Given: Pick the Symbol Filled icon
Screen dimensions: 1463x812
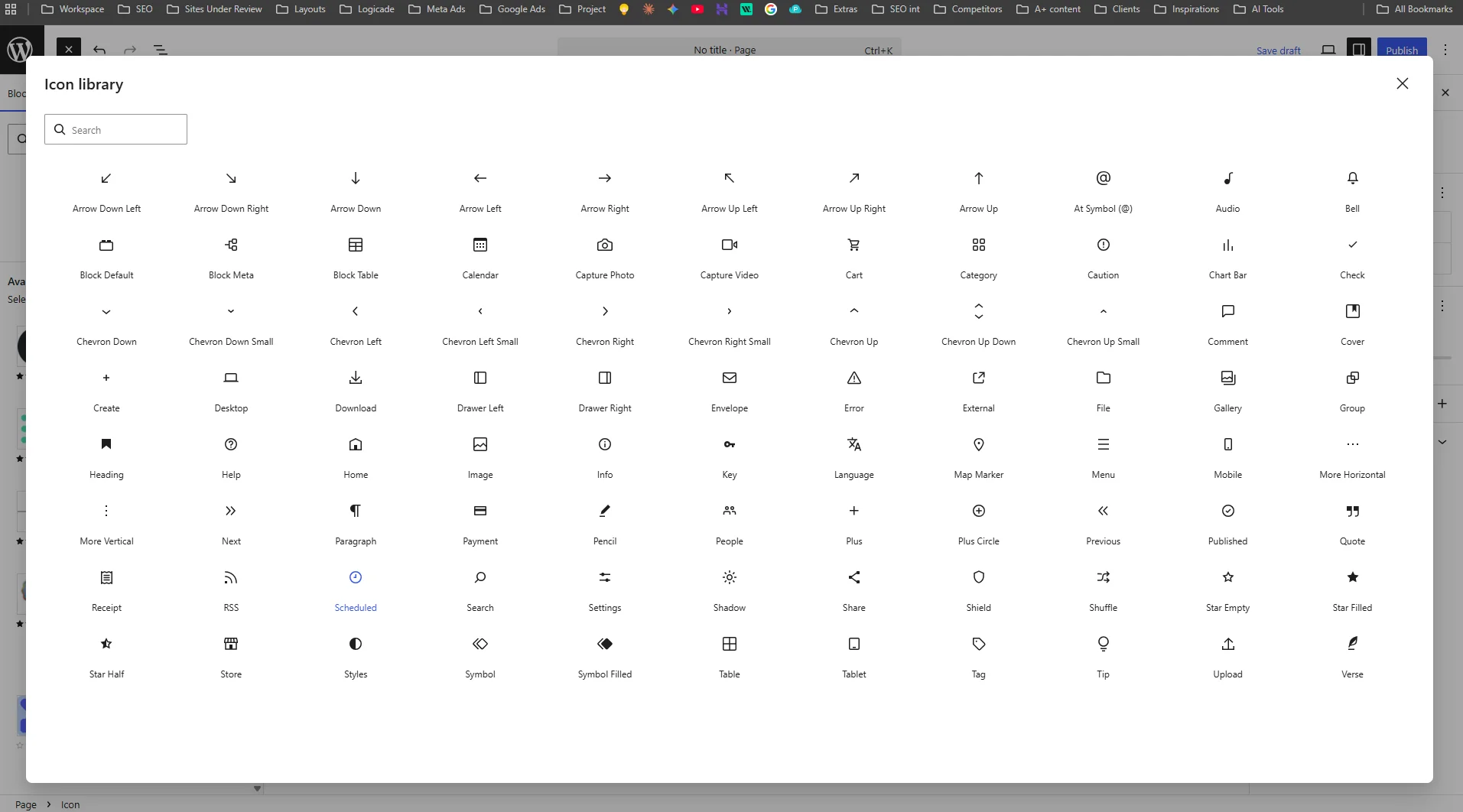Looking at the screenshot, I should coord(605,644).
